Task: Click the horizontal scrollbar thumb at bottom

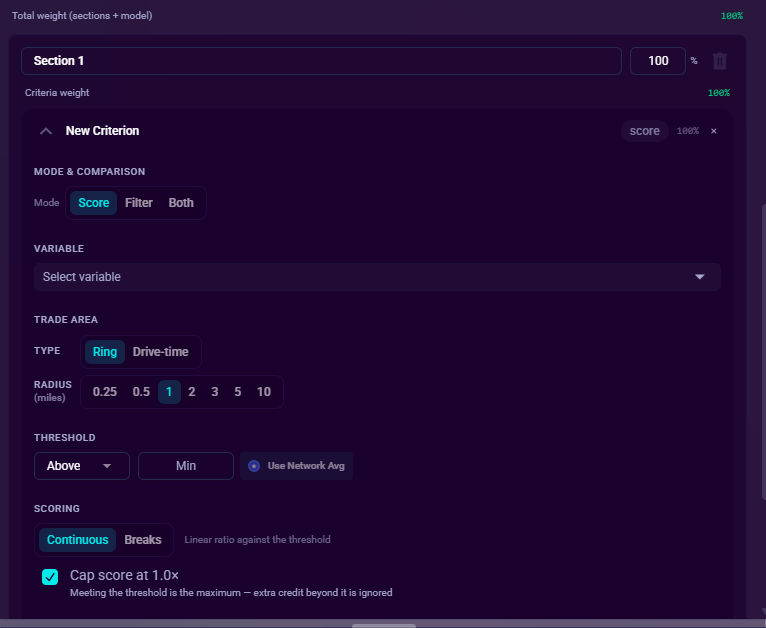Action: [384, 626]
